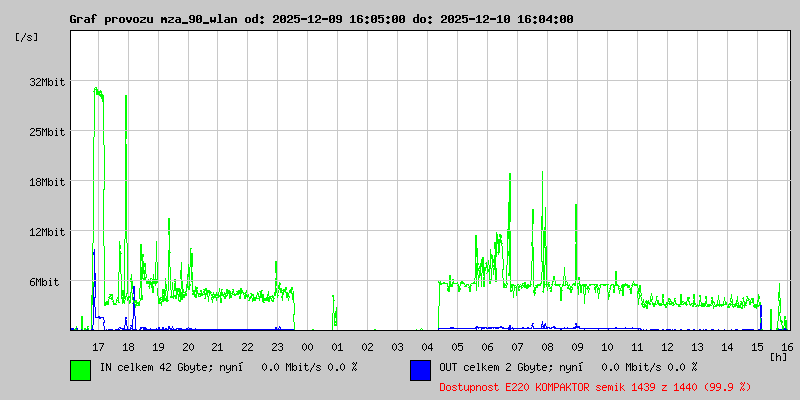The image size is (800, 400).
Task: Click the '00' hour label on x-axis
Action: coord(307,347)
